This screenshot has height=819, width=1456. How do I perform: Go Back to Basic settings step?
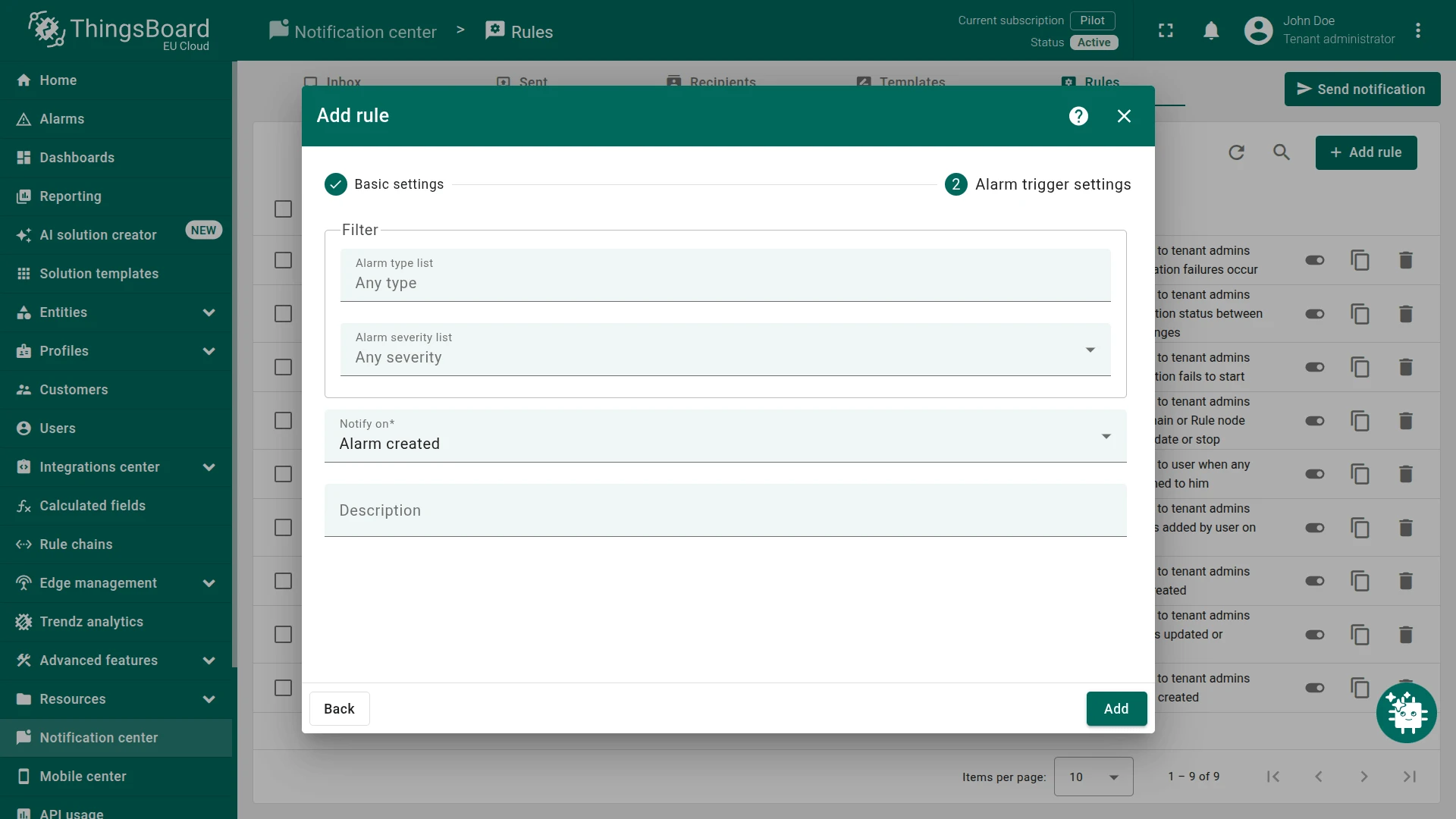pyautogui.click(x=339, y=709)
